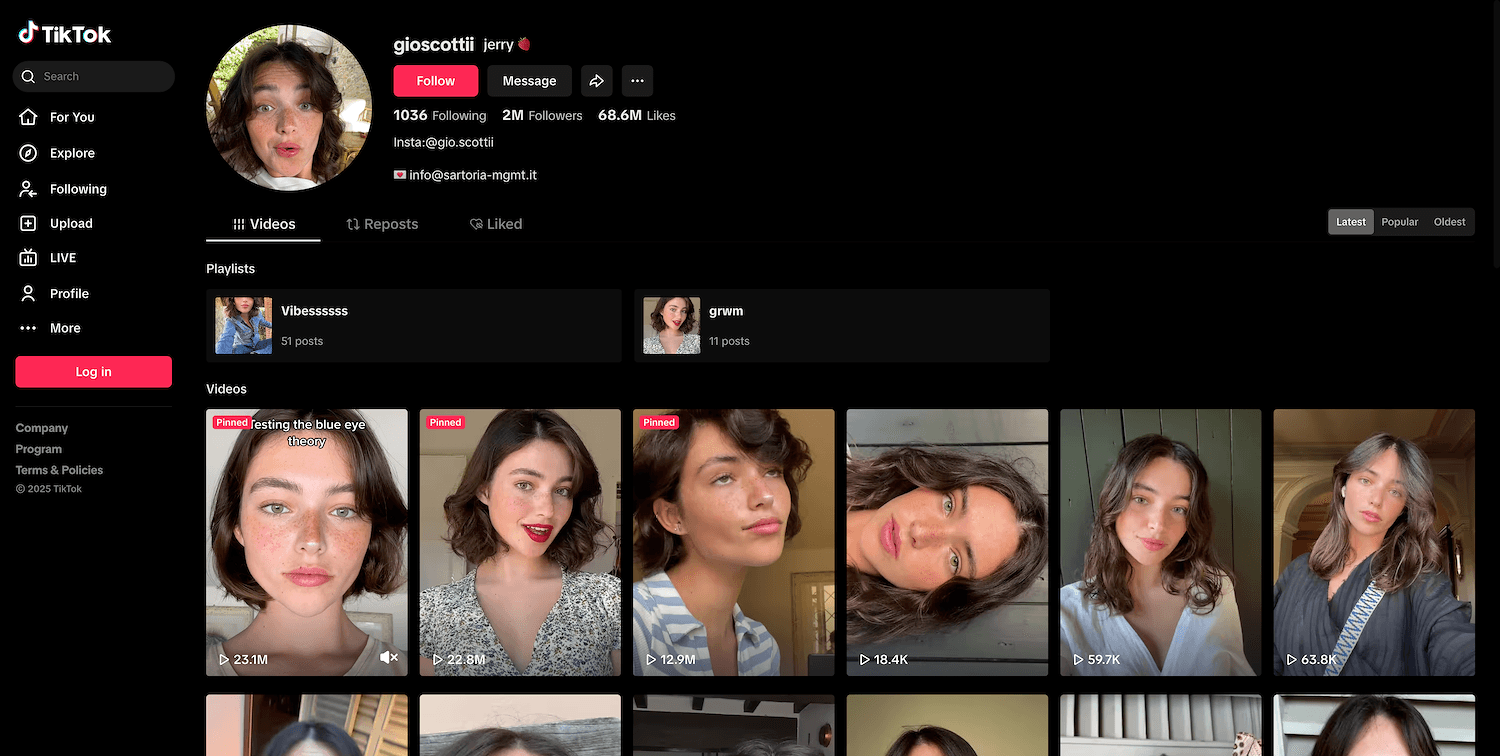Image resolution: width=1500 pixels, height=756 pixels.
Task: Open the LIVE section
Action: pos(62,258)
